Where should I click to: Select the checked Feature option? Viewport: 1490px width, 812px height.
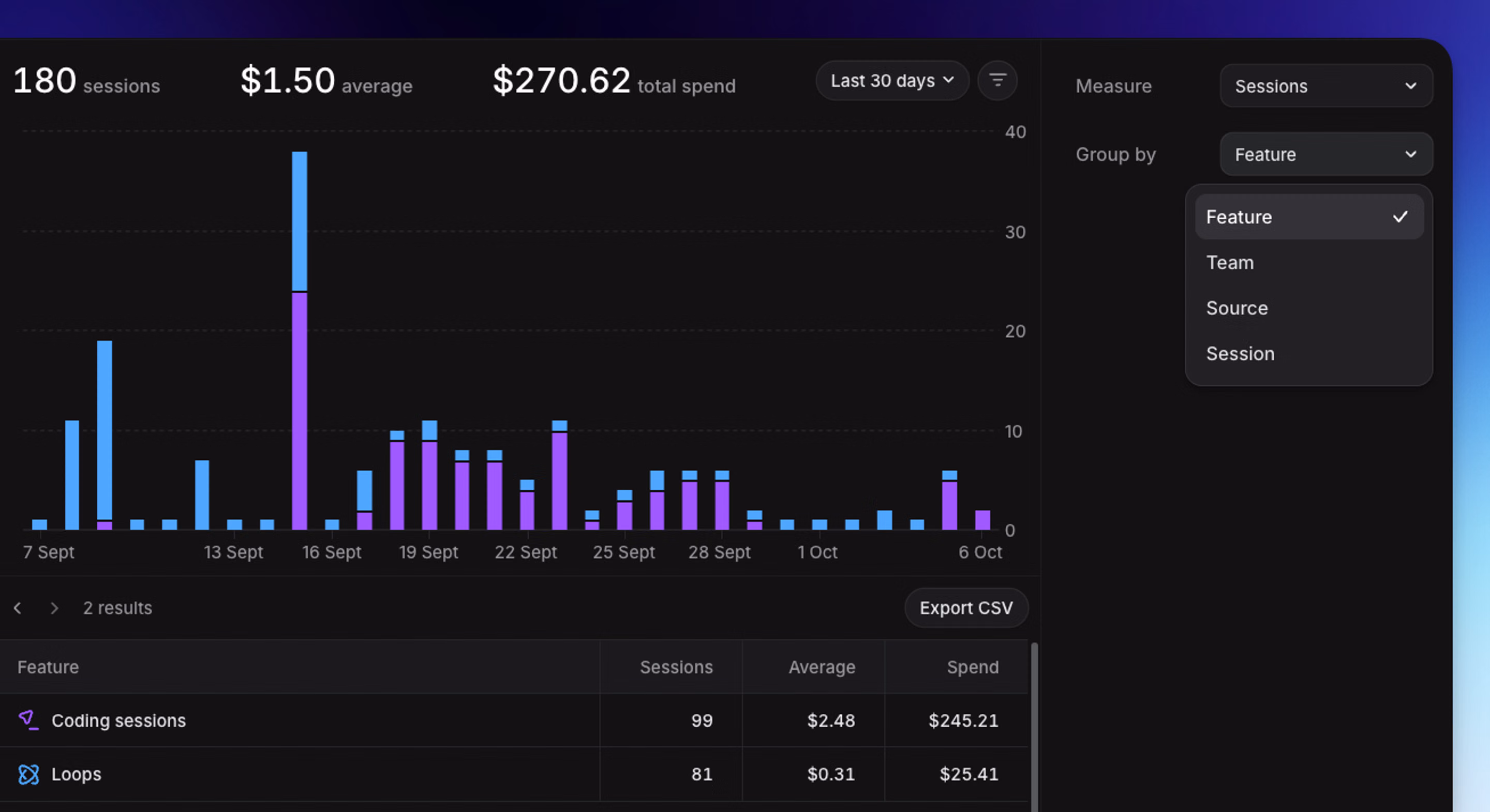pyautogui.click(x=1309, y=217)
